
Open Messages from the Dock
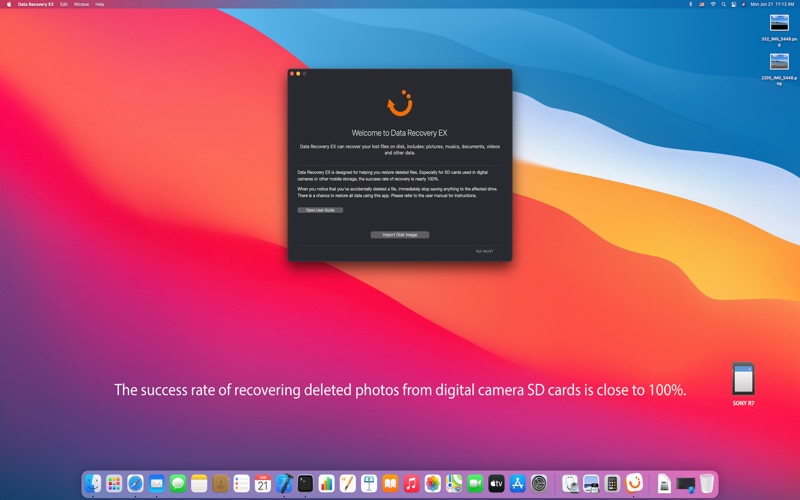point(178,483)
